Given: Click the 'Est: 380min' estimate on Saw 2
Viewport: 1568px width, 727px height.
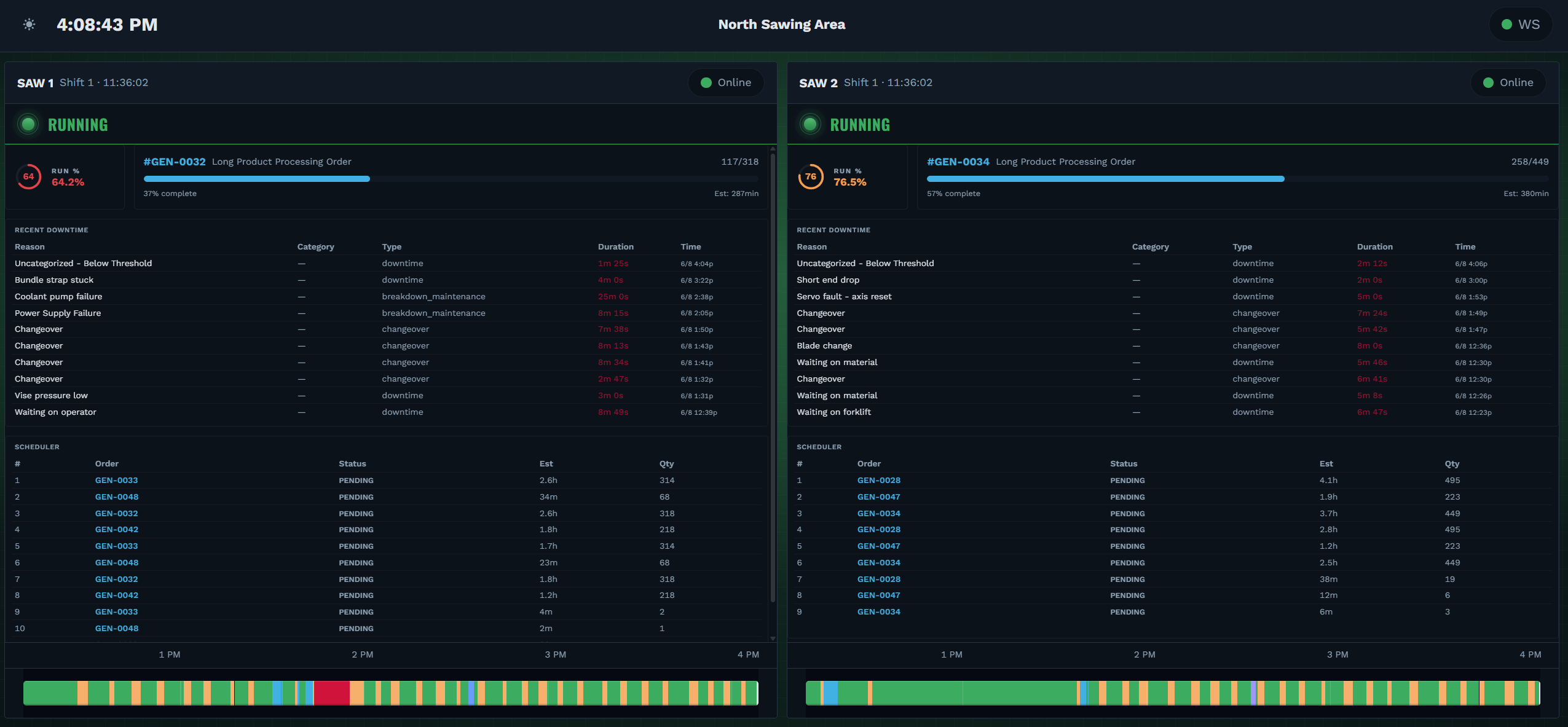Looking at the screenshot, I should (1526, 194).
